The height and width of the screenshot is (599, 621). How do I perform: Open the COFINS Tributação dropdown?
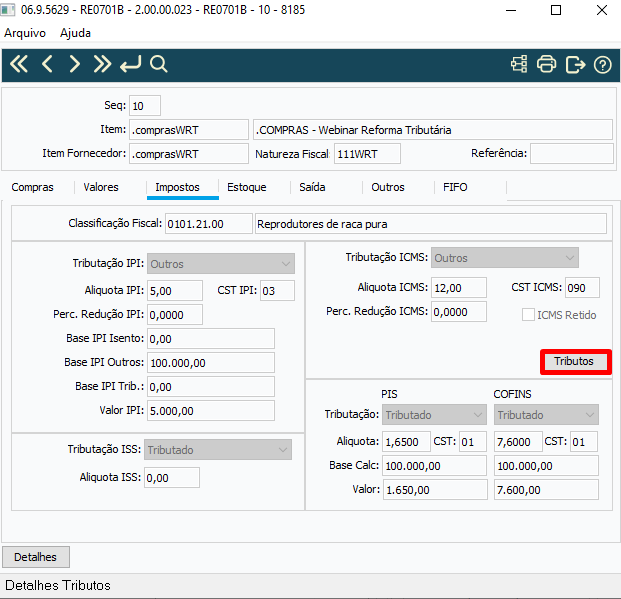click(546, 415)
